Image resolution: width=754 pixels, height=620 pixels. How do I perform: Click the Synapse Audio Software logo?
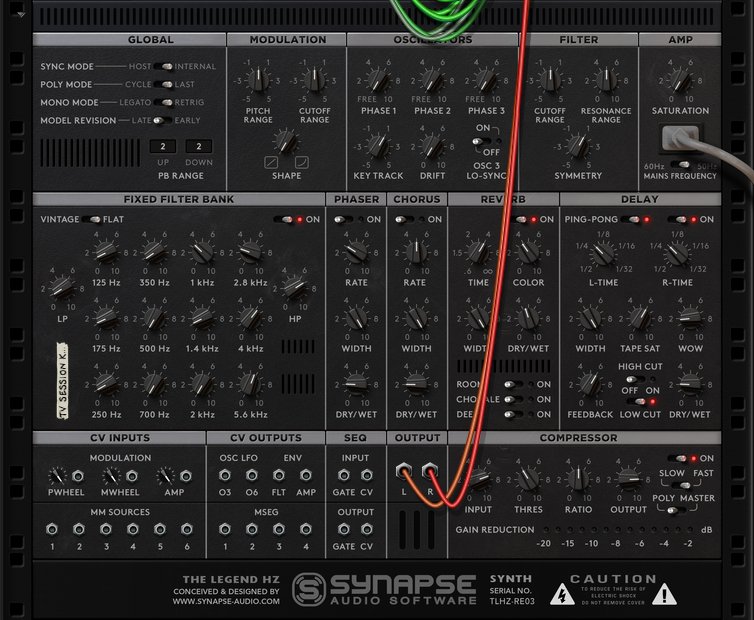(x=384, y=588)
